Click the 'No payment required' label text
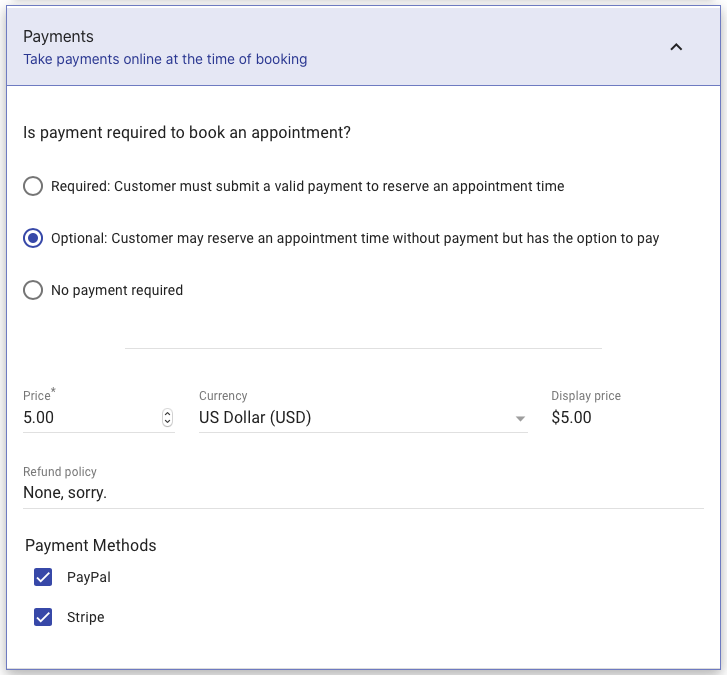The height and width of the screenshot is (675, 727). (x=117, y=290)
